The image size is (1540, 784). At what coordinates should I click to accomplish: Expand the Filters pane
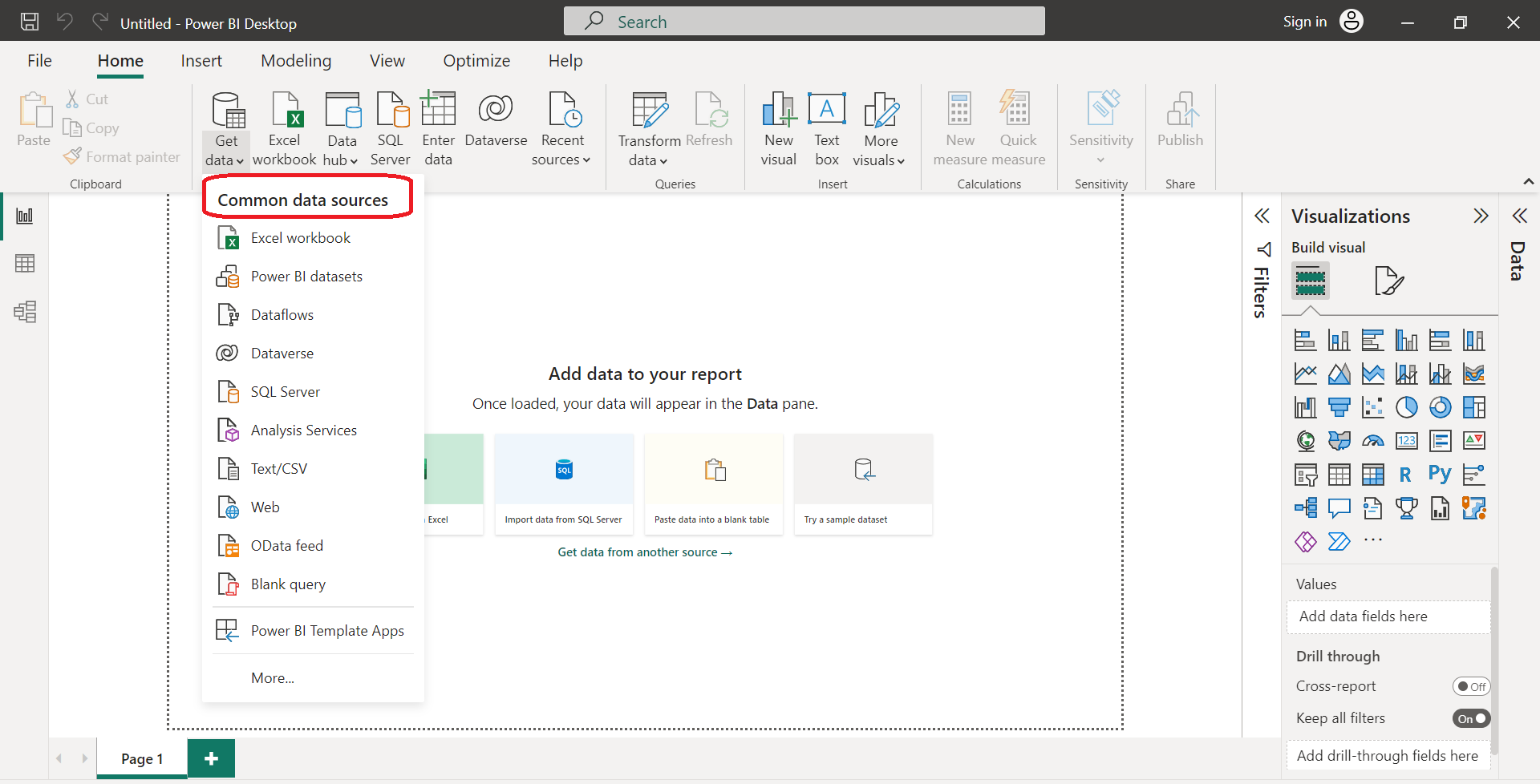tap(1262, 216)
